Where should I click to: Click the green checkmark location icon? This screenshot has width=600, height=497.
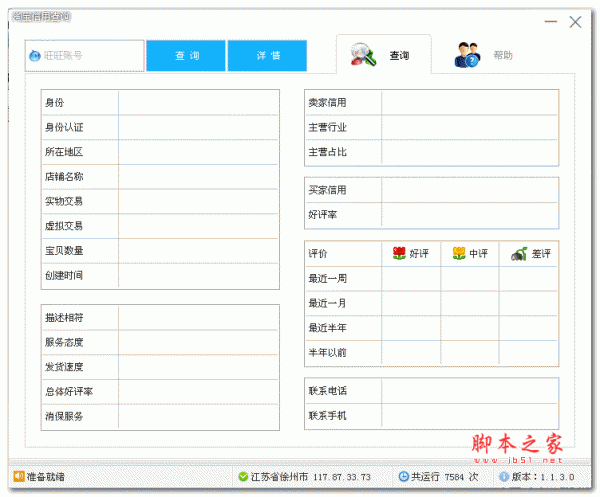coord(243,477)
